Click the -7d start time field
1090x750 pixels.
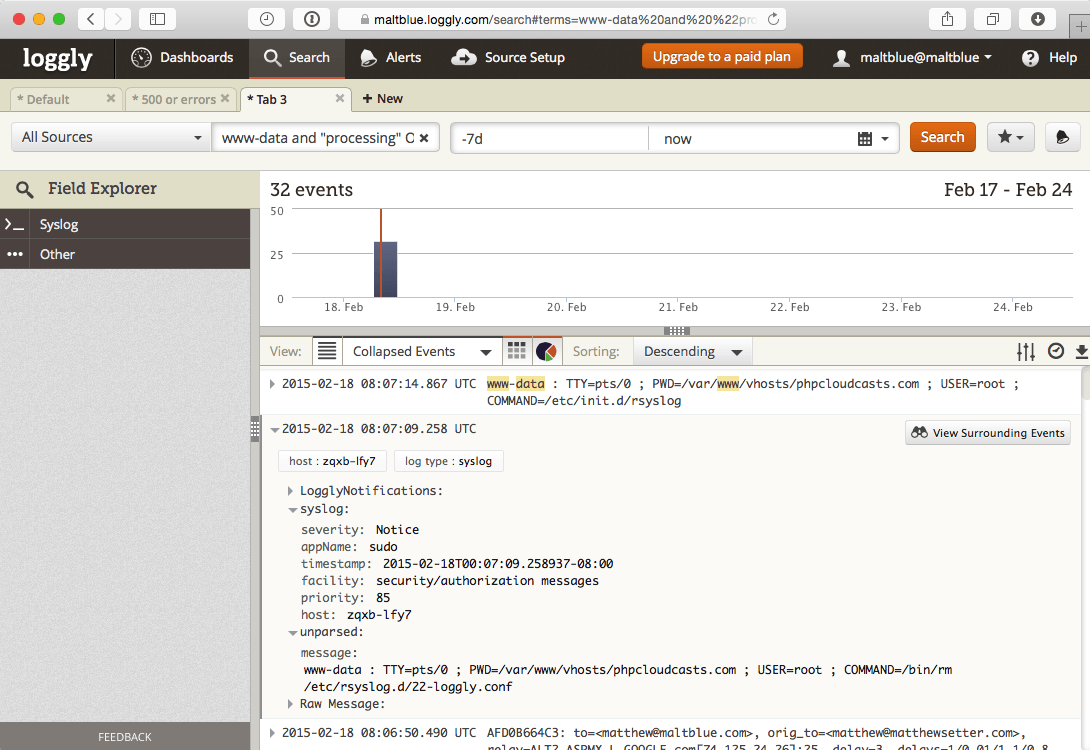pyautogui.click(x=549, y=138)
